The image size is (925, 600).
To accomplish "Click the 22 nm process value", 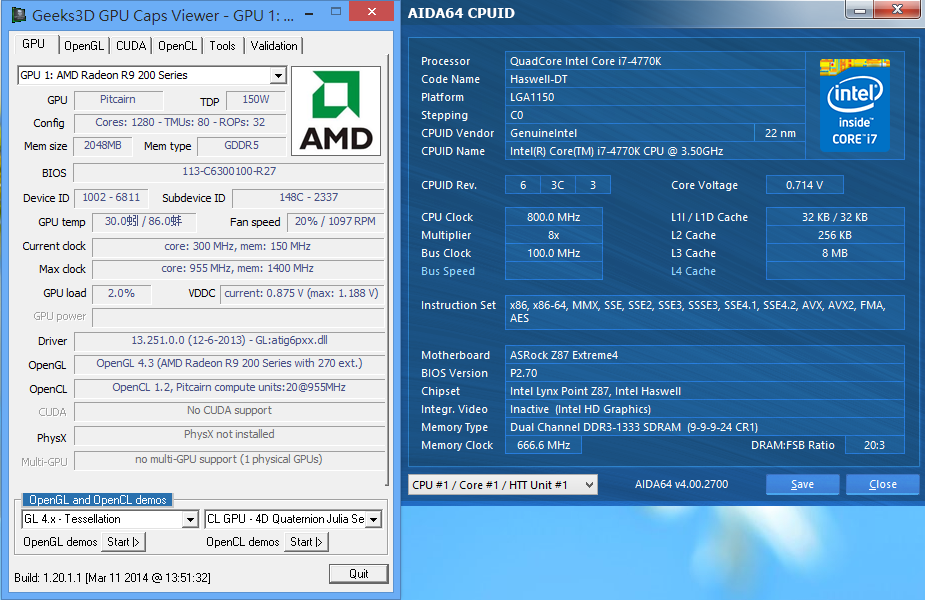I will pyautogui.click(x=780, y=133).
